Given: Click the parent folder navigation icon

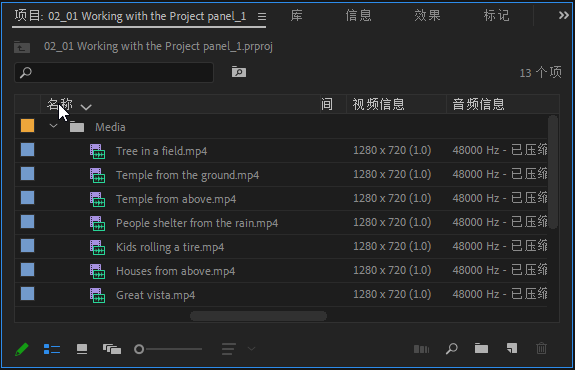Looking at the screenshot, I should click(x=22, y=47).
